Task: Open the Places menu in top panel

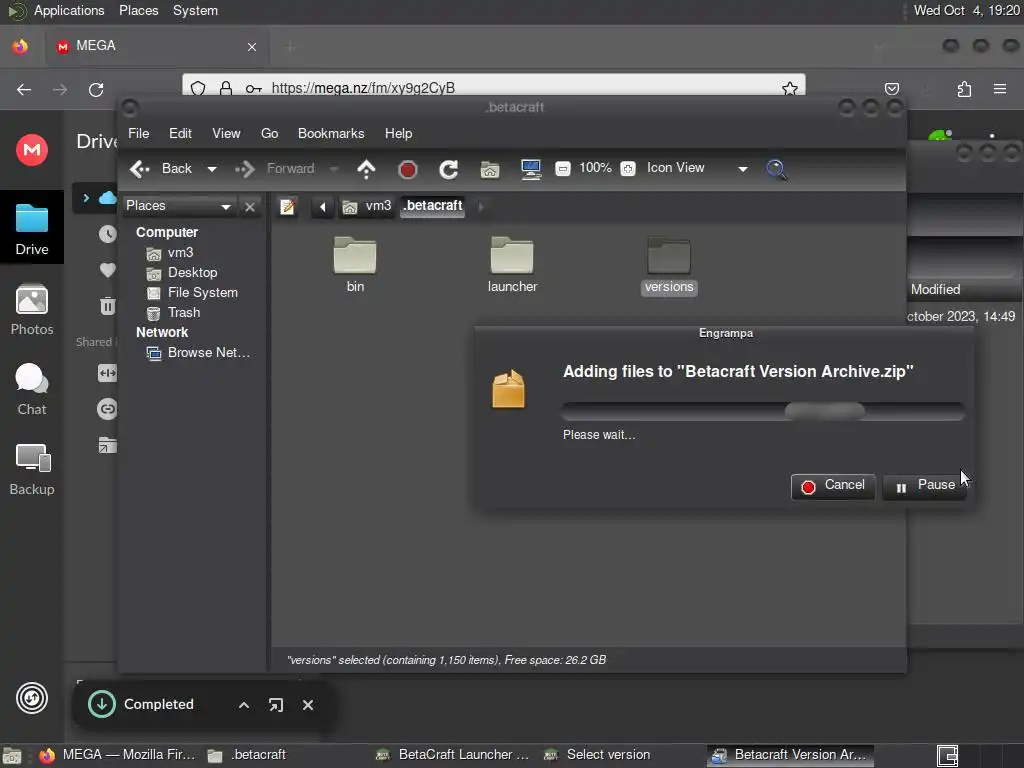Action: coord(138,10)
